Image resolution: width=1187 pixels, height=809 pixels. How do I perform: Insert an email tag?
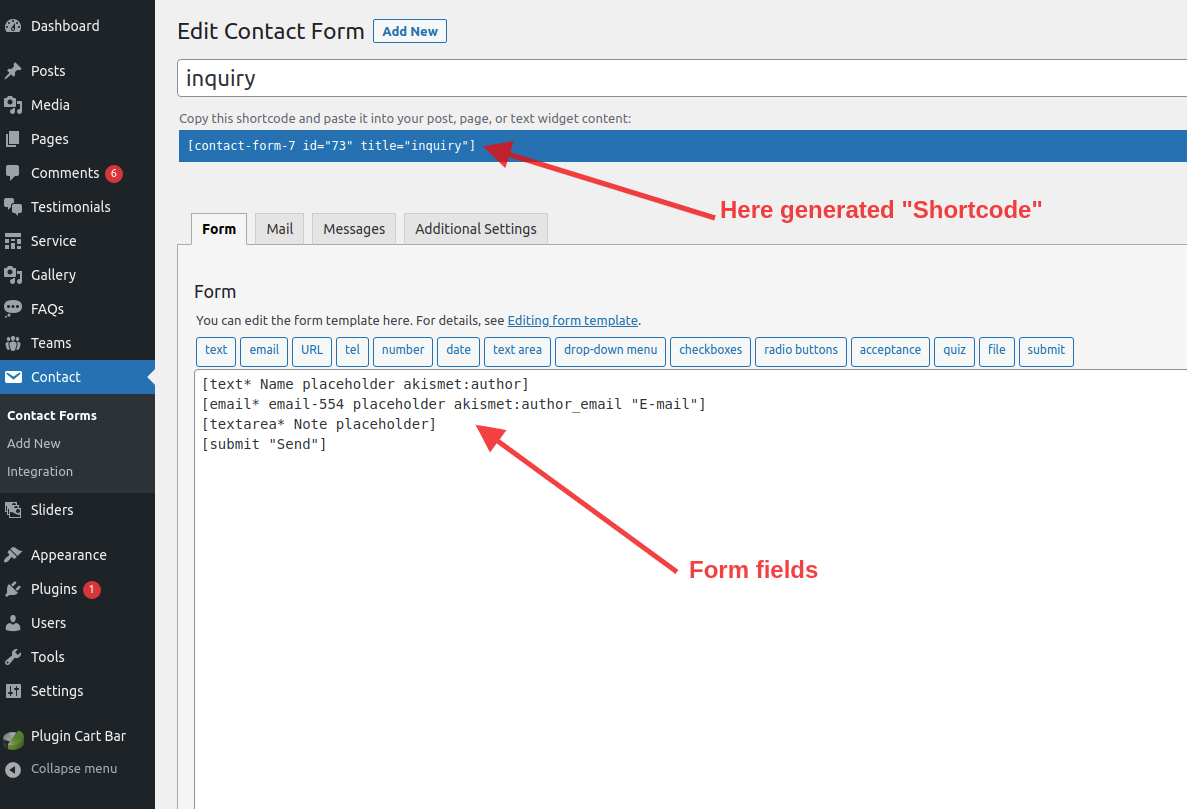264,350
